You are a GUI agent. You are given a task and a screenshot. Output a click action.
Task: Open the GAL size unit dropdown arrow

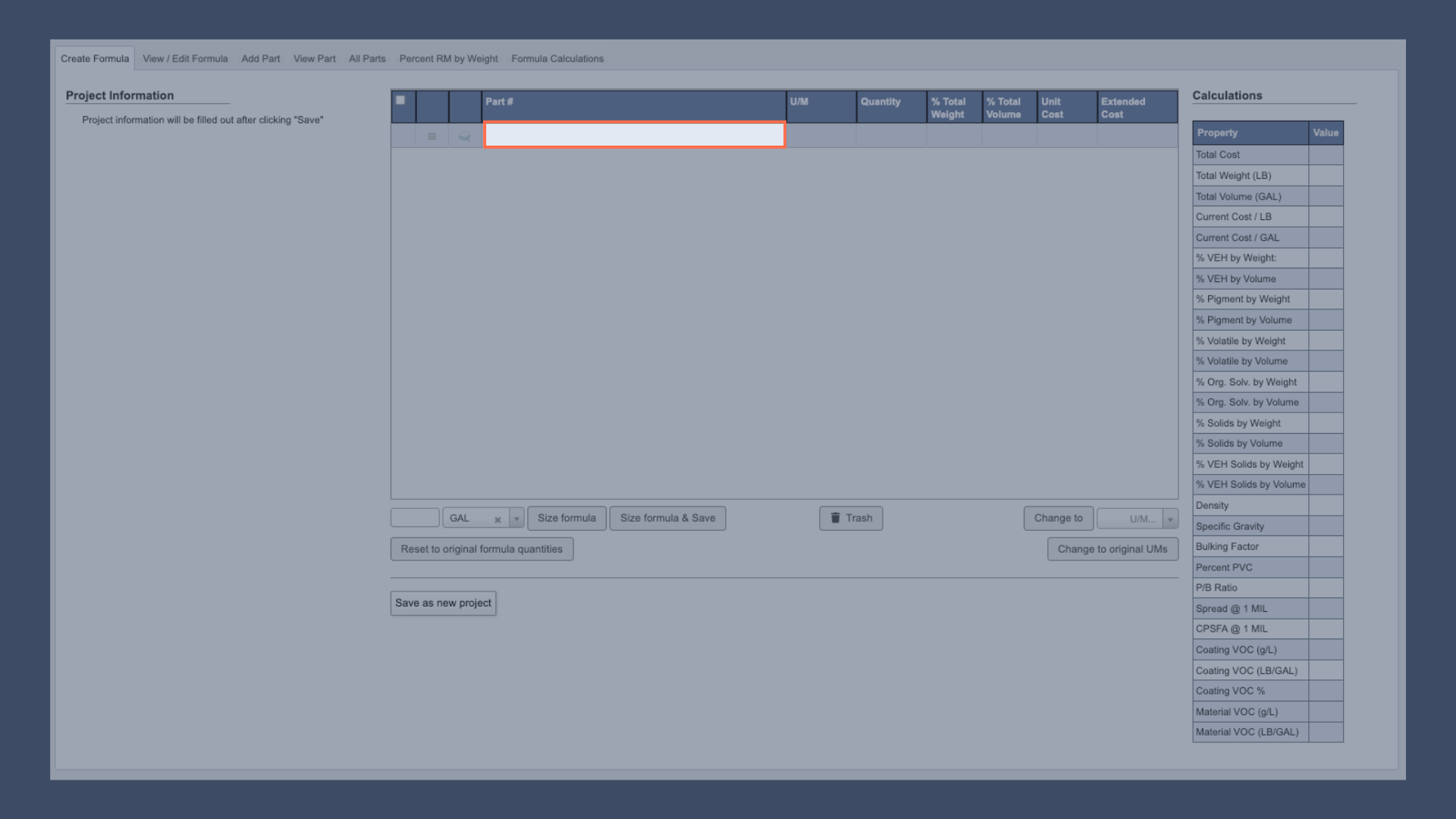(x=516, y=519)
